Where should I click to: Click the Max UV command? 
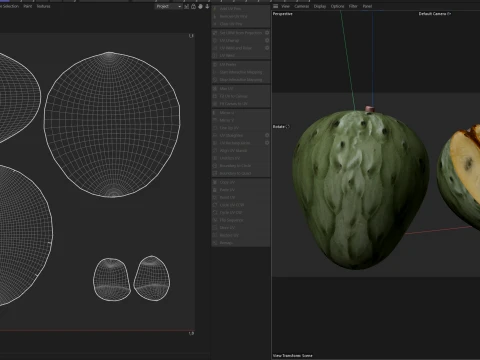(241, 89)
